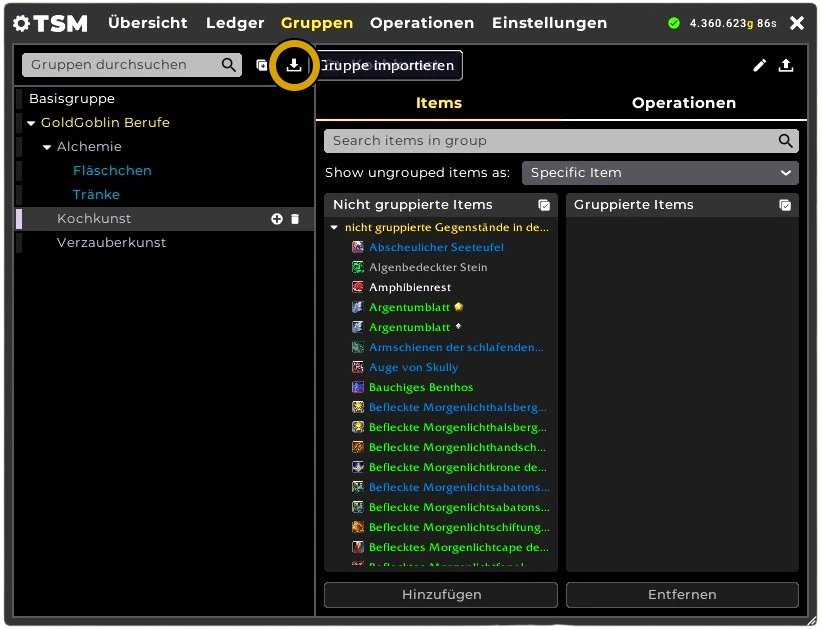
Task: Click the TSM gear logo icon
Action: click(21, 23)
